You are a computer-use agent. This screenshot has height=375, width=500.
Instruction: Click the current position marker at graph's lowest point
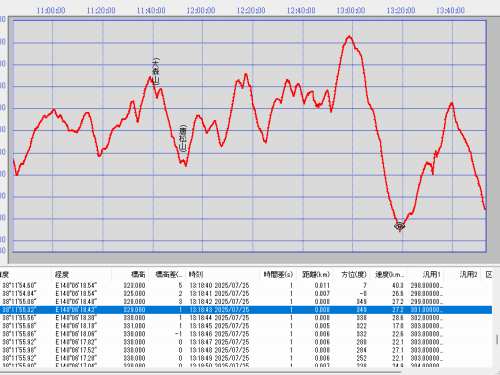400,227
